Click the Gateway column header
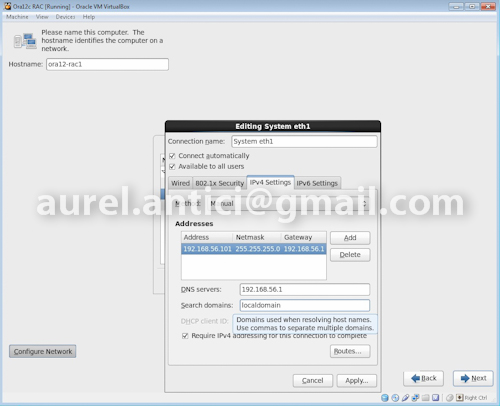The image size is (500, 406). click(303, 237)
